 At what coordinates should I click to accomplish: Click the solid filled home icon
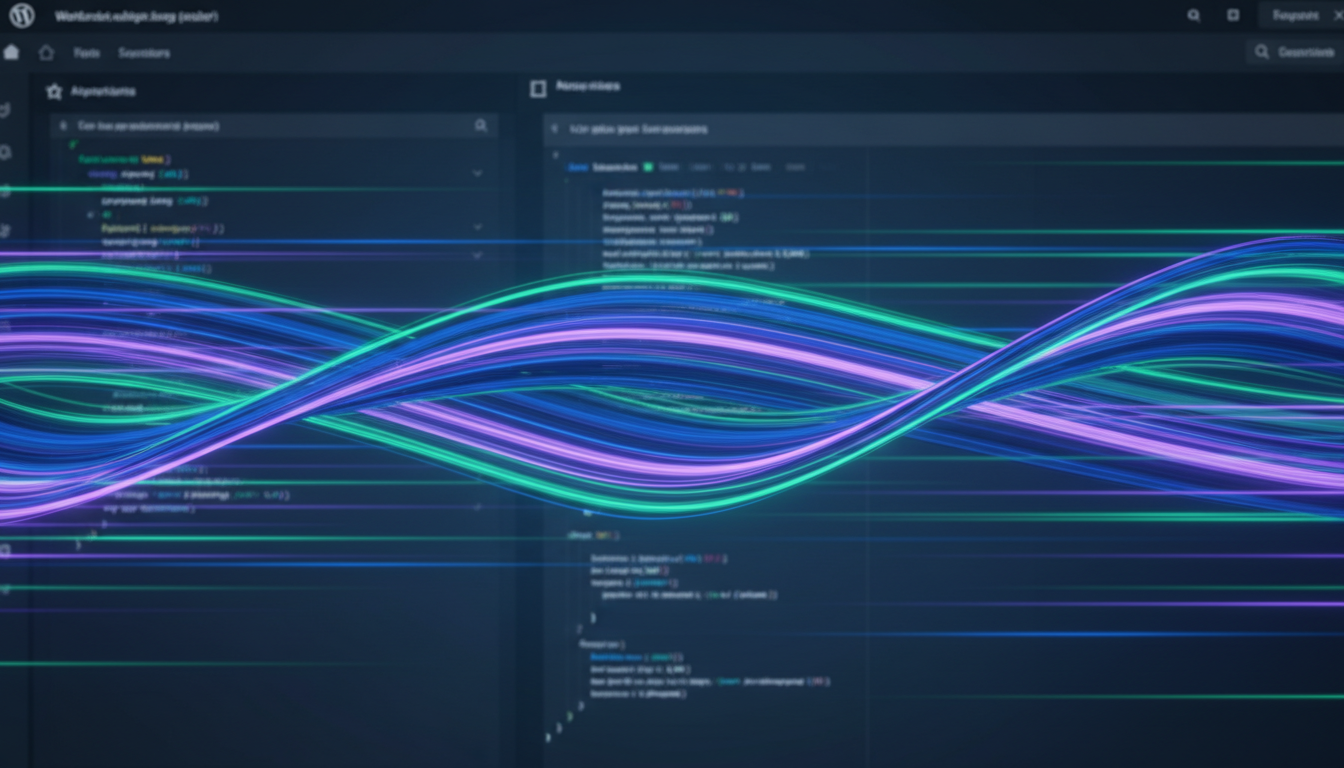pyautogui.click(x=11, y=53)
